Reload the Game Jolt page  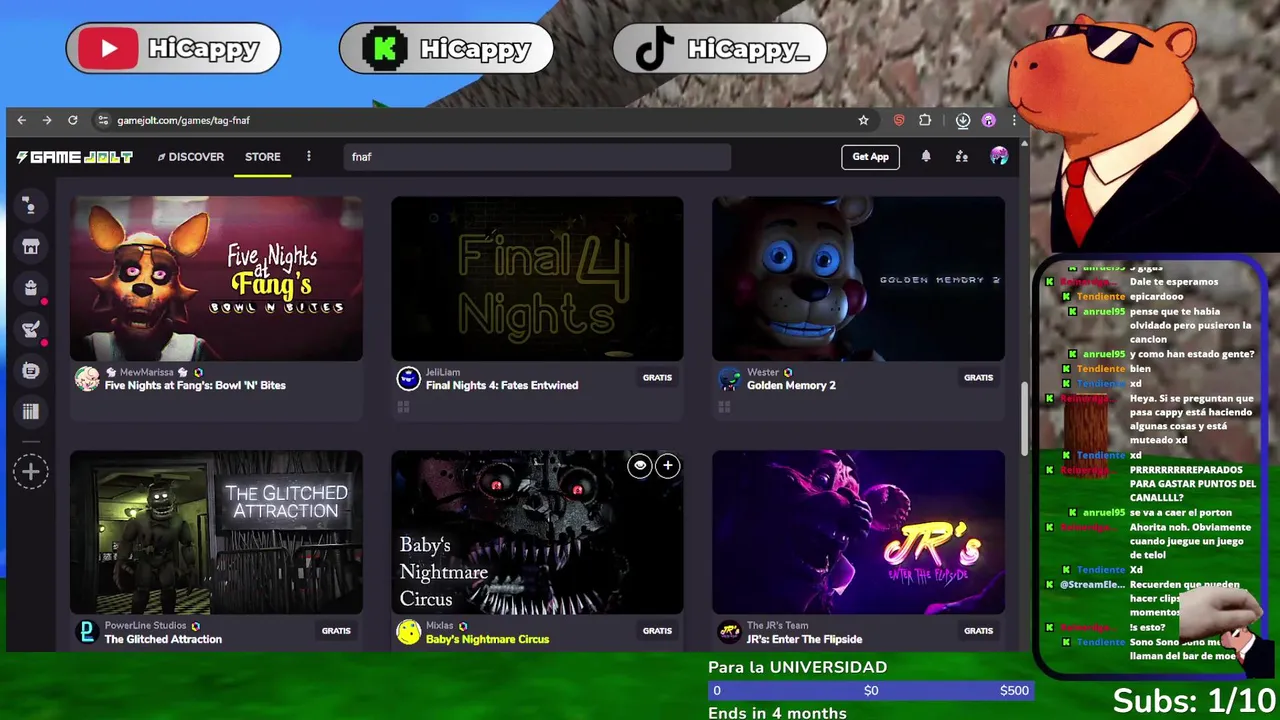pos(72,120)
